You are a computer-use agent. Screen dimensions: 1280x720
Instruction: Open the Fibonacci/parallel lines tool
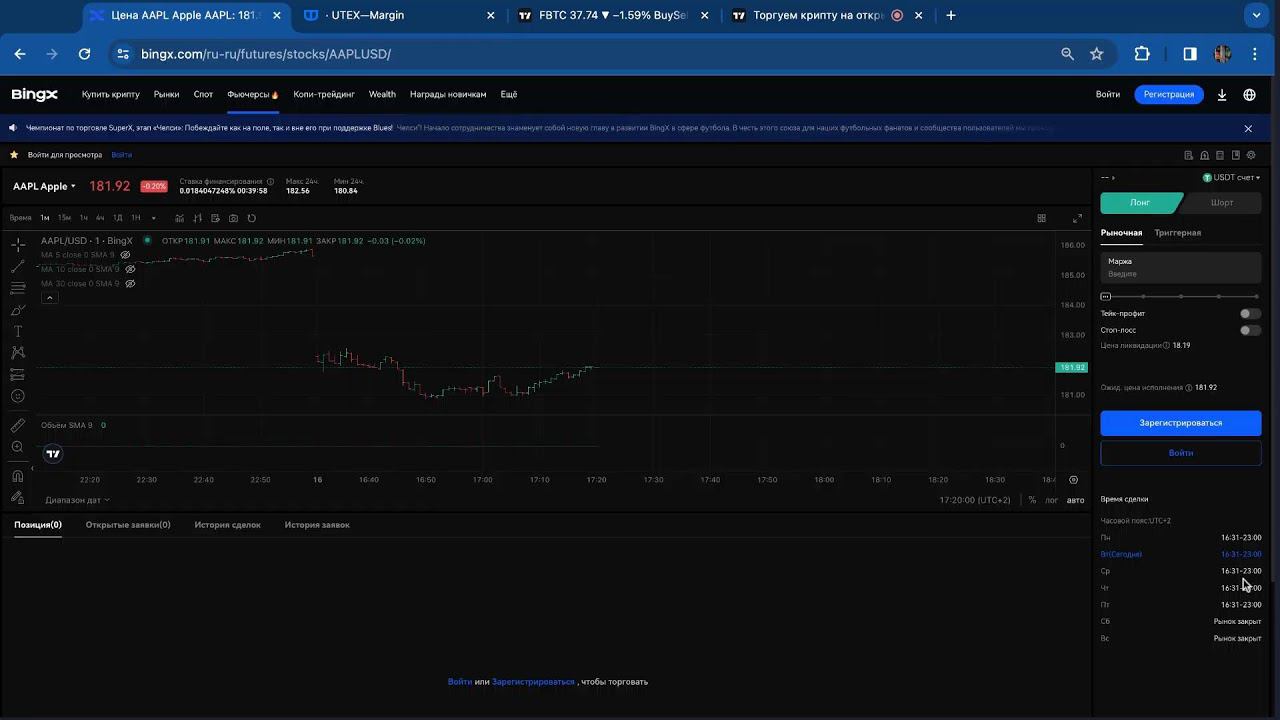tap(18, 288)
